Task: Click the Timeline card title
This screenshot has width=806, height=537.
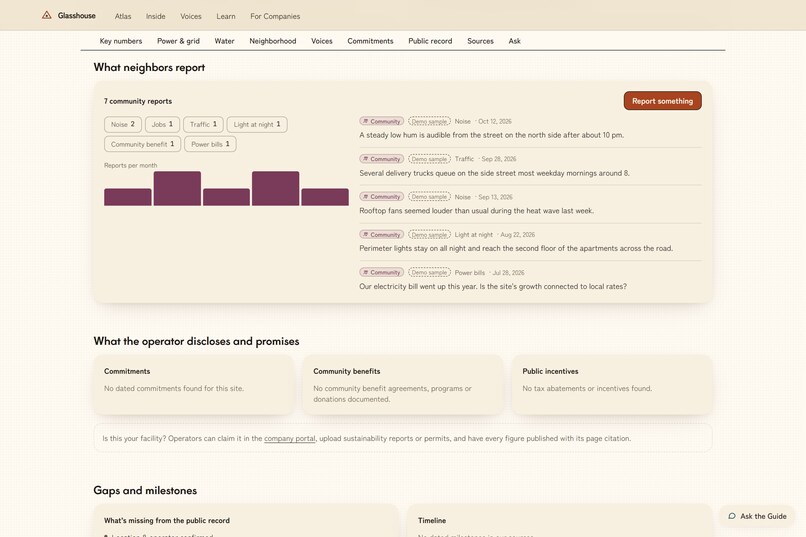Action: coord(432,521)
